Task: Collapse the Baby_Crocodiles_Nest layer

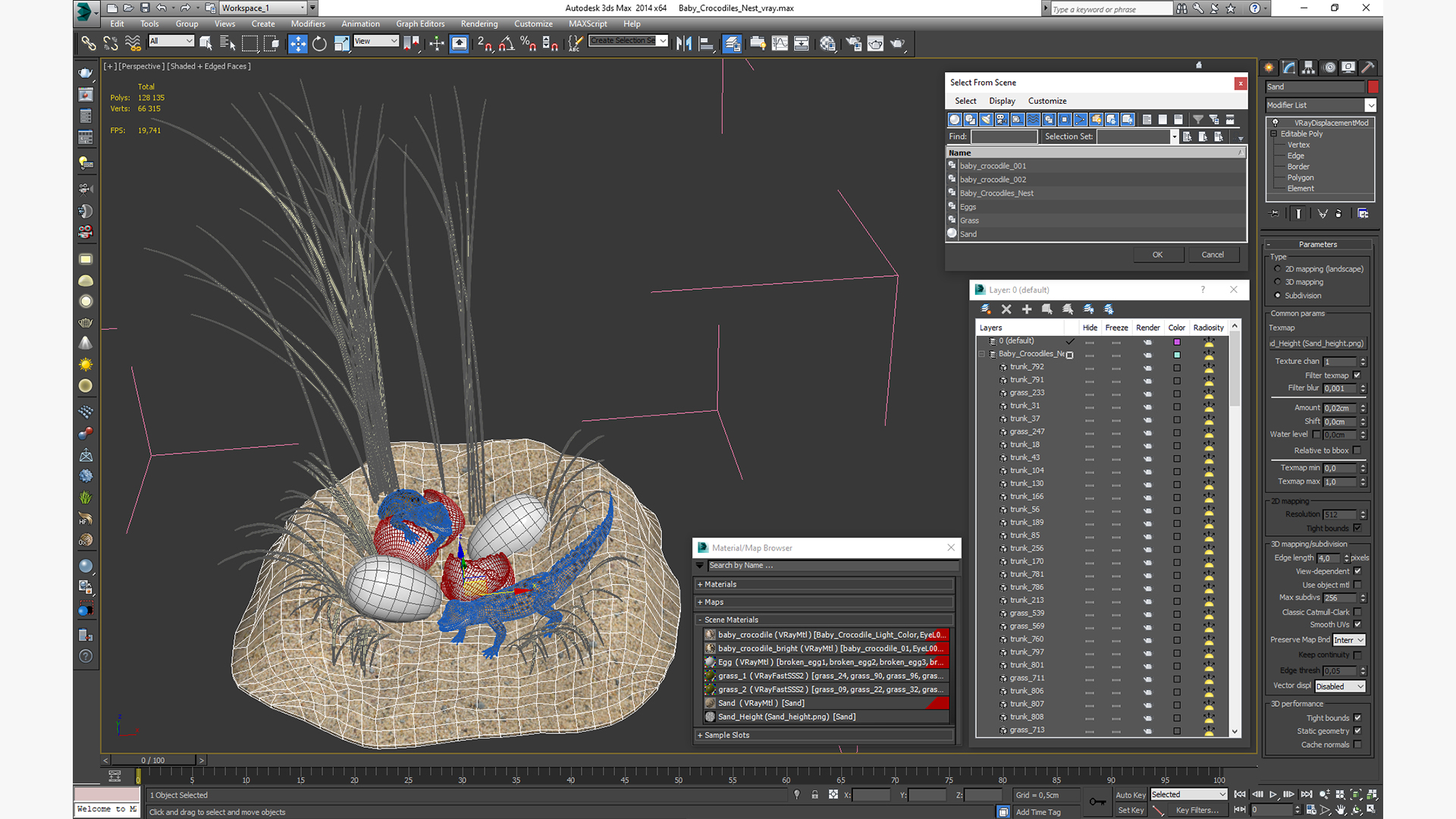Action: point(981,354)
